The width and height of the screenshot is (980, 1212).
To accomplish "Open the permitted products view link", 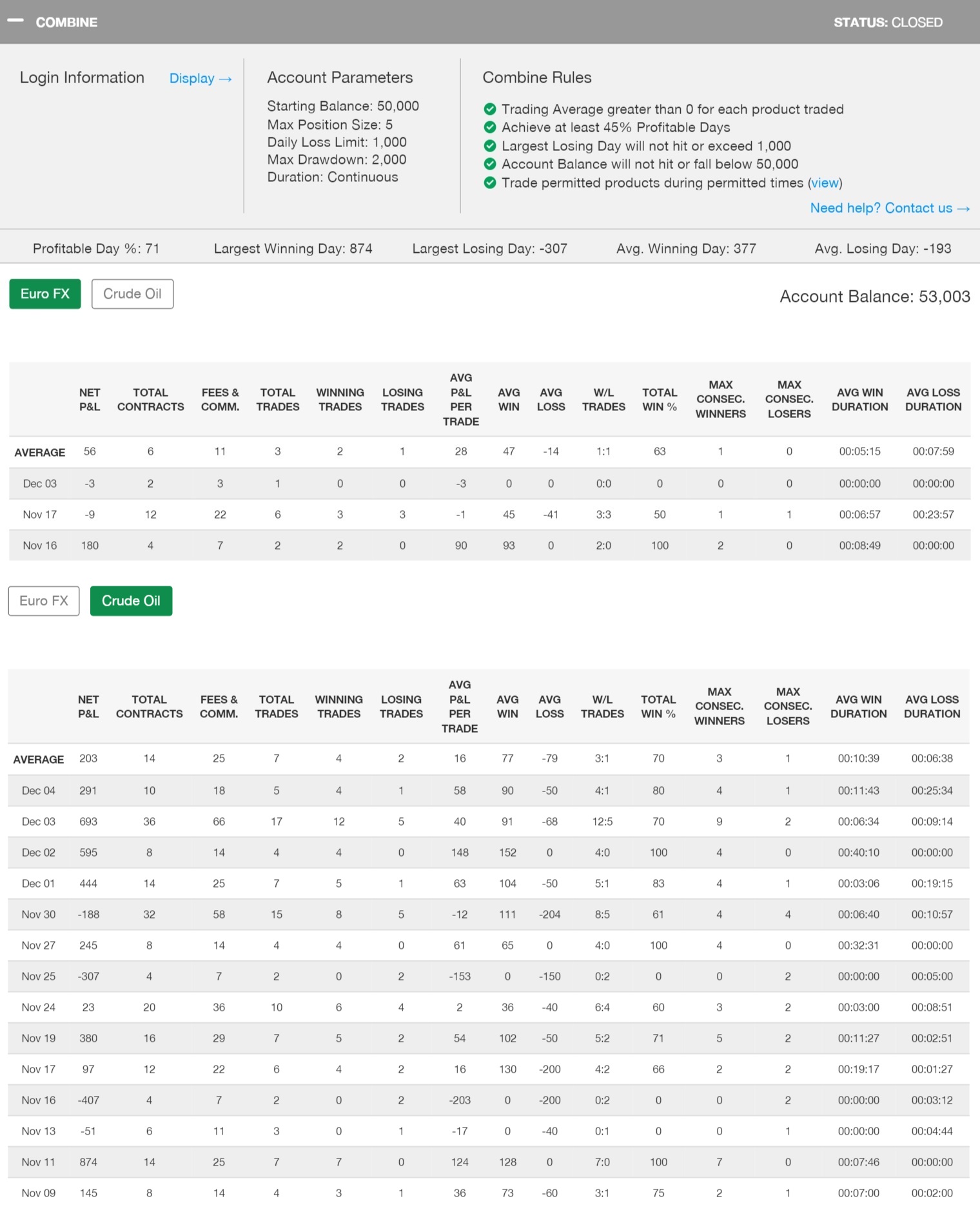I will coord(825,183).
